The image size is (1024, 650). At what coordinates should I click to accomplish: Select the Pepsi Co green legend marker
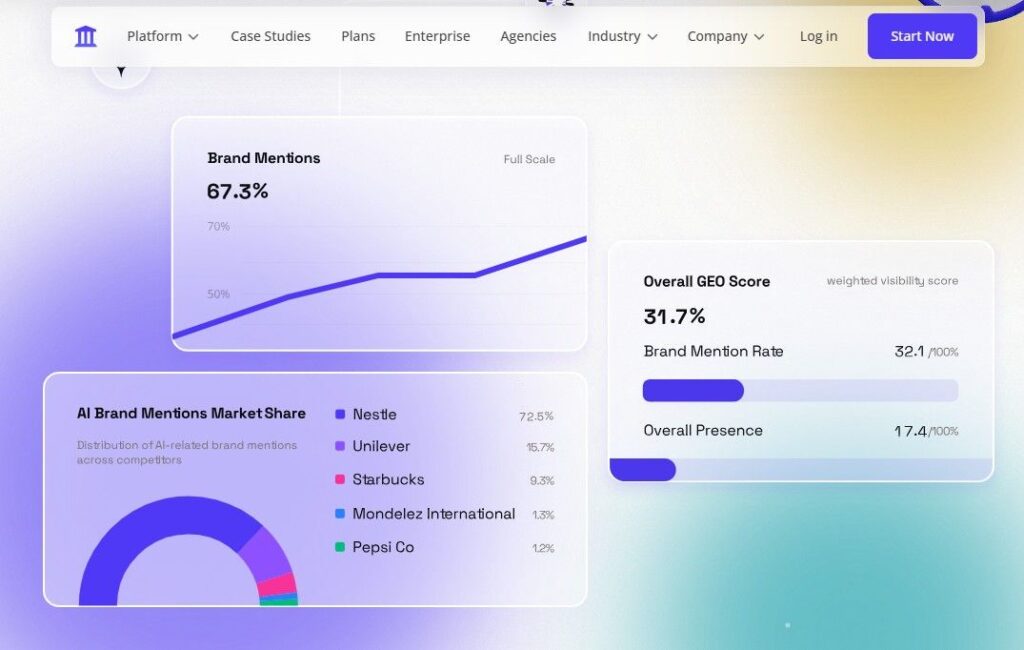point(340,547)
